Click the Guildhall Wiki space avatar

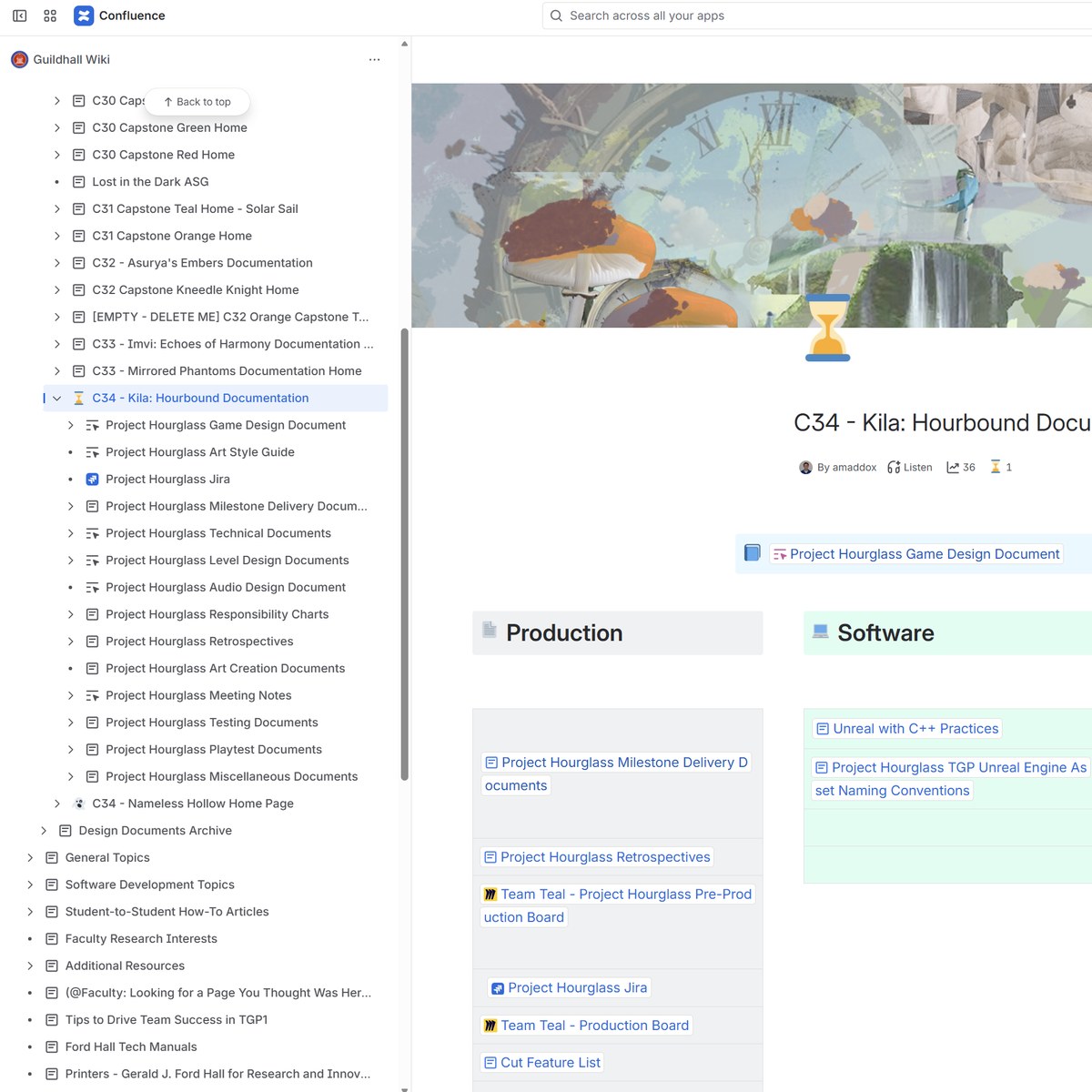(x=19, y=60)
